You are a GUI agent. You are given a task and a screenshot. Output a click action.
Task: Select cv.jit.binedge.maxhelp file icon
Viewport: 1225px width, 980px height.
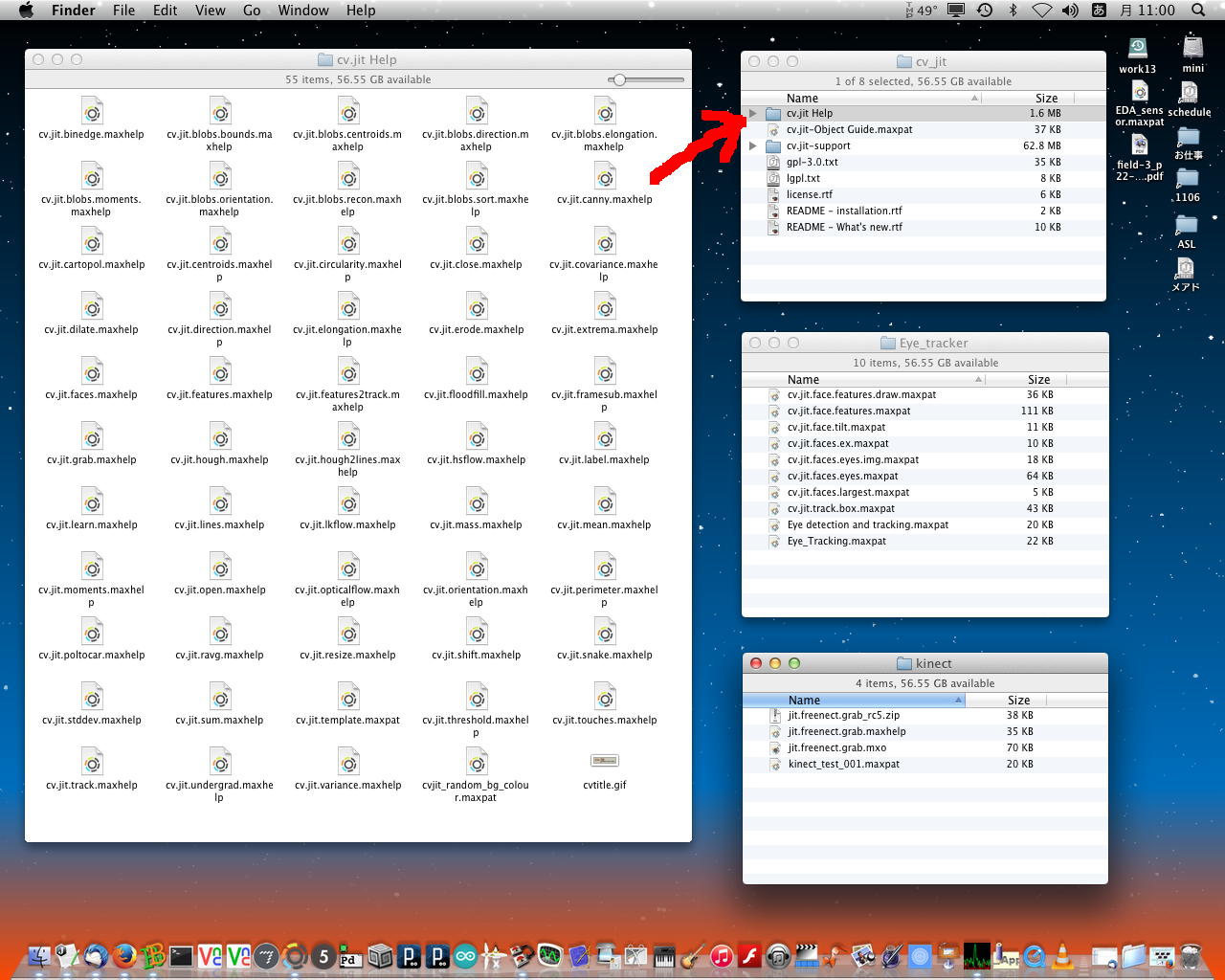92,112
